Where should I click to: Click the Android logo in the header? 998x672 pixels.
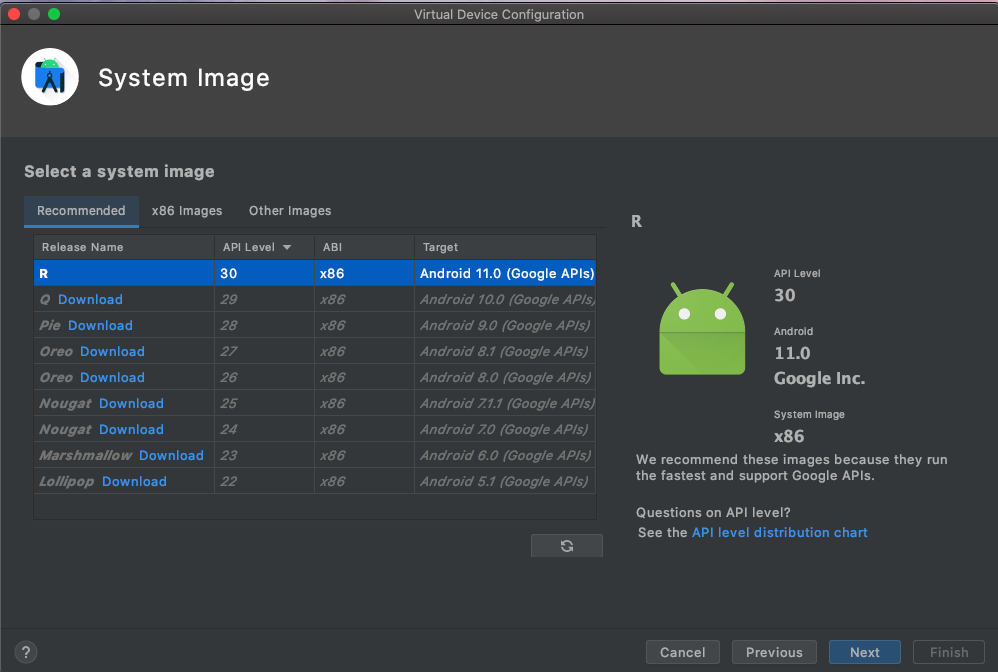(x=50, y=76)
